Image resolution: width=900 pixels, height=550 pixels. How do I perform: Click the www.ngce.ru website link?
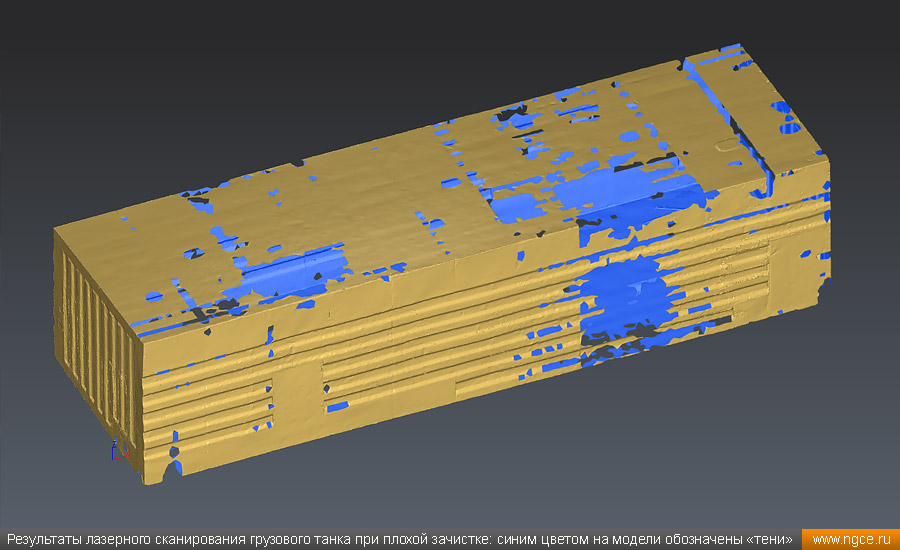(852, 540)
